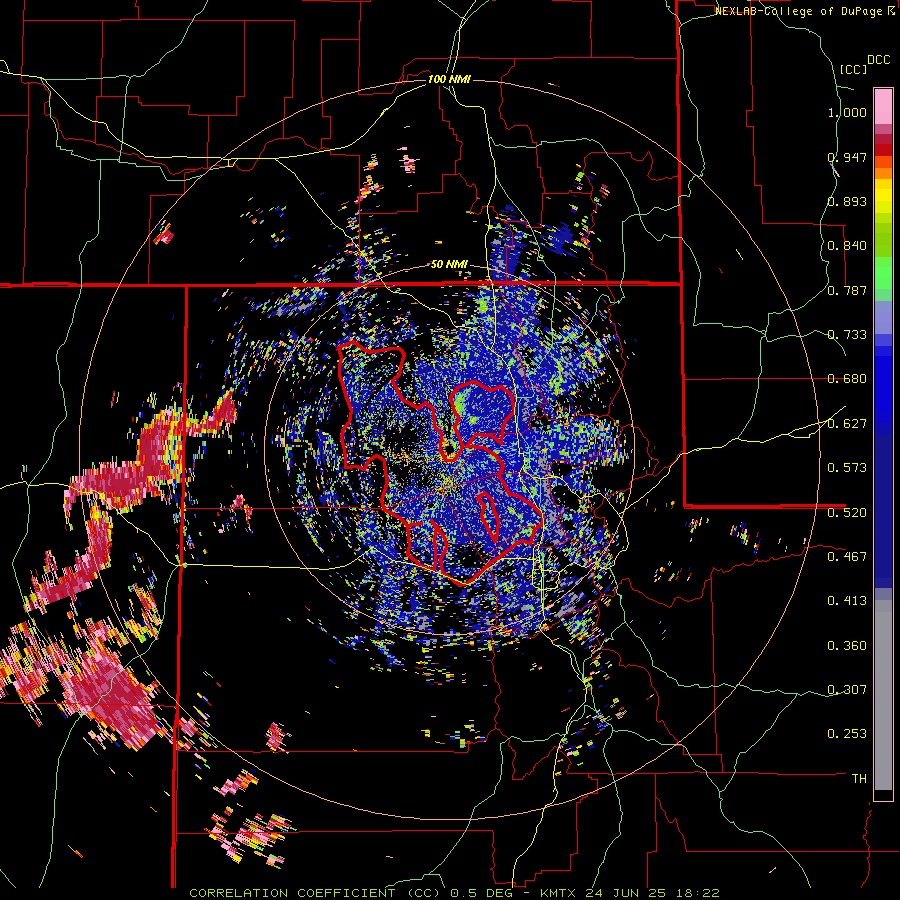
Task: Click the 0.680 value on the color scale
Action: [847, 379]
